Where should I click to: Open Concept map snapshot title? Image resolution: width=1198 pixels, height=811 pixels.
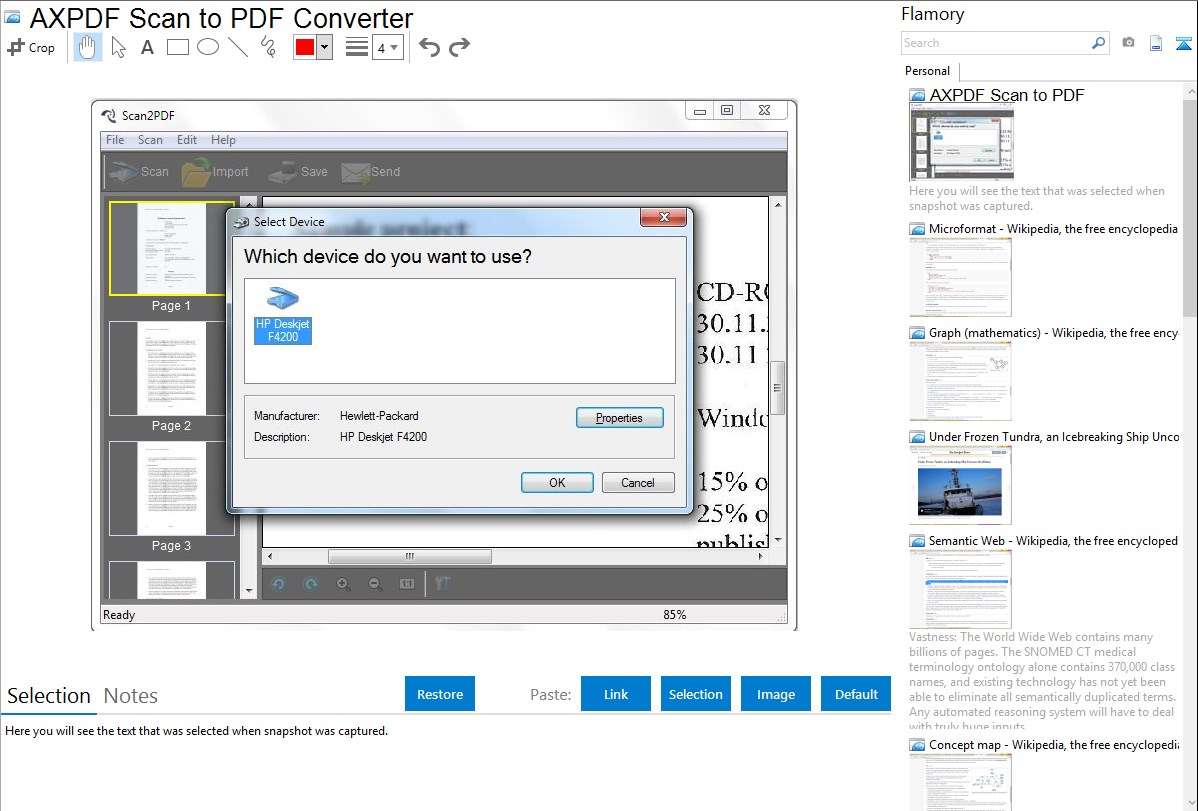pos(1053,745)
